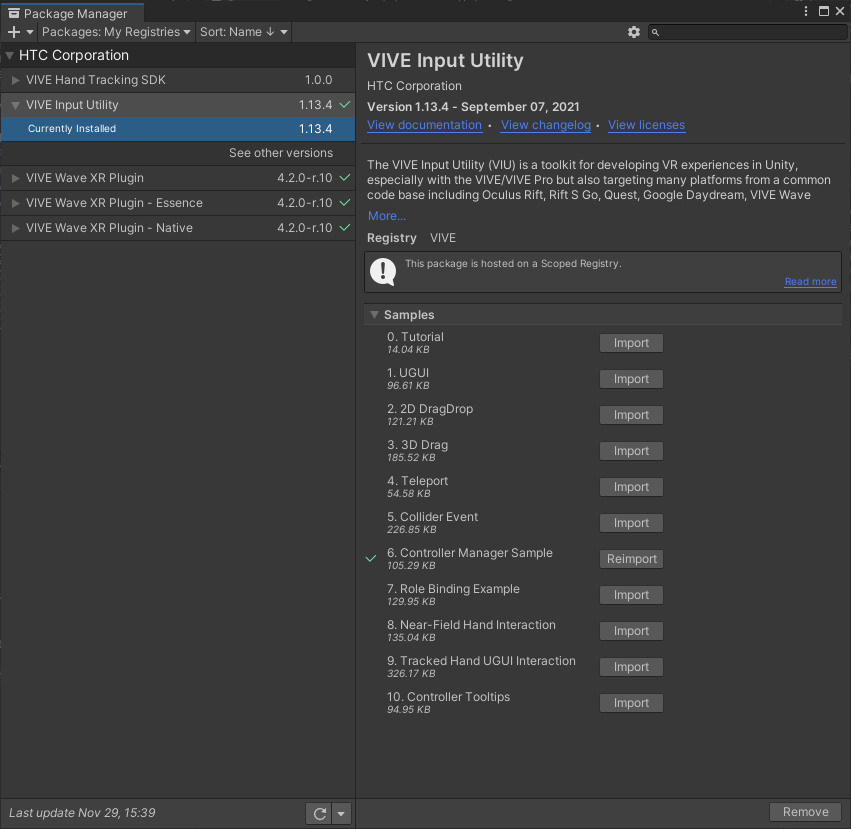Select the Package Manager tab
Image resolution: width=851 pixels, height=829 pixels.
coord(70,13)
